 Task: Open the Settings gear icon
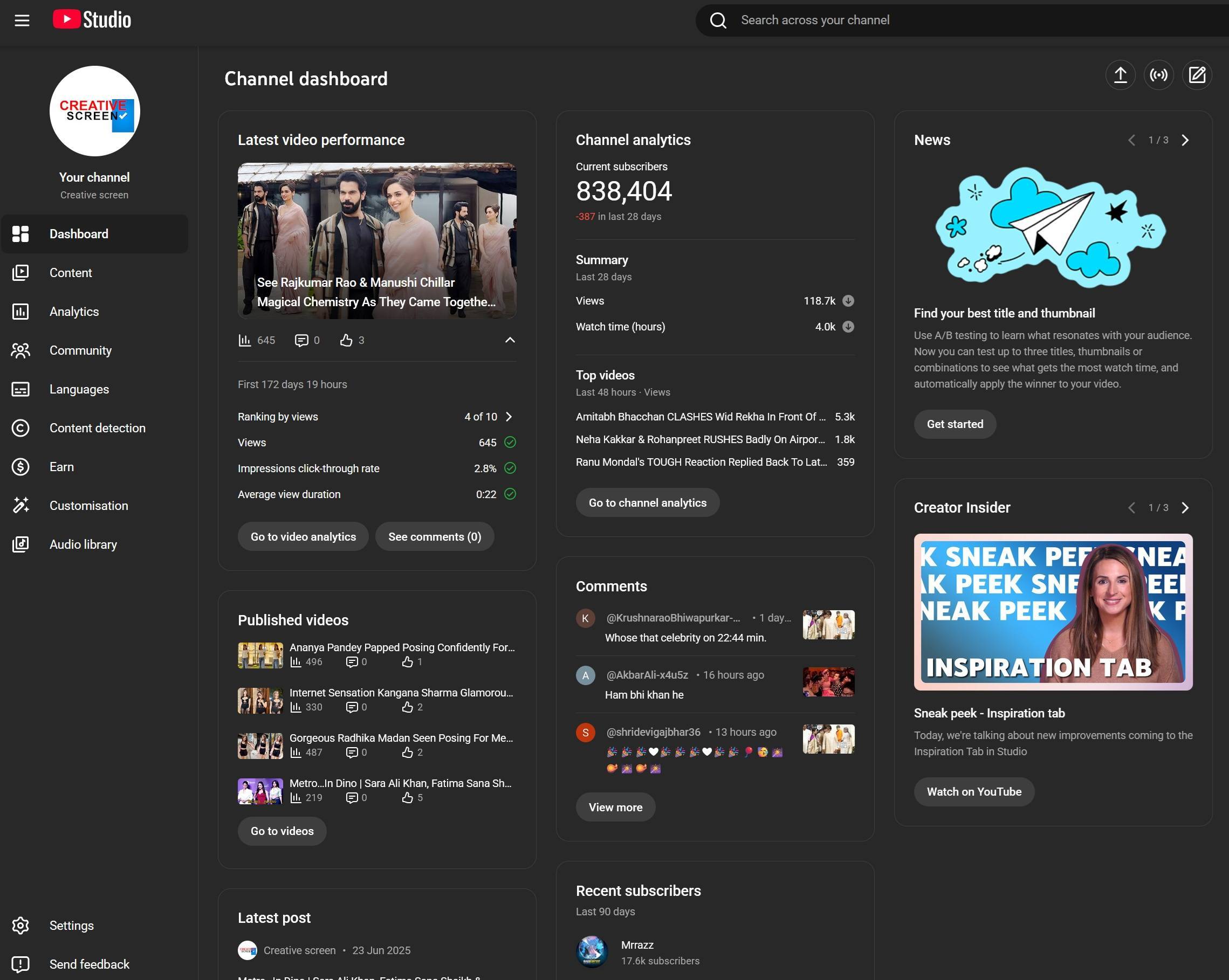coord(20,926)
